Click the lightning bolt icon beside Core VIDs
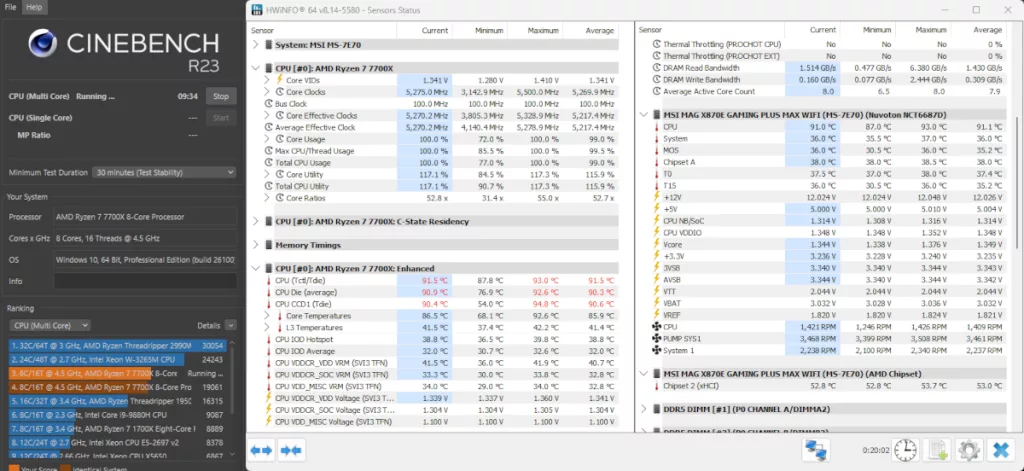The width and height of the screenshot is (1024, 471). (280, 80)
